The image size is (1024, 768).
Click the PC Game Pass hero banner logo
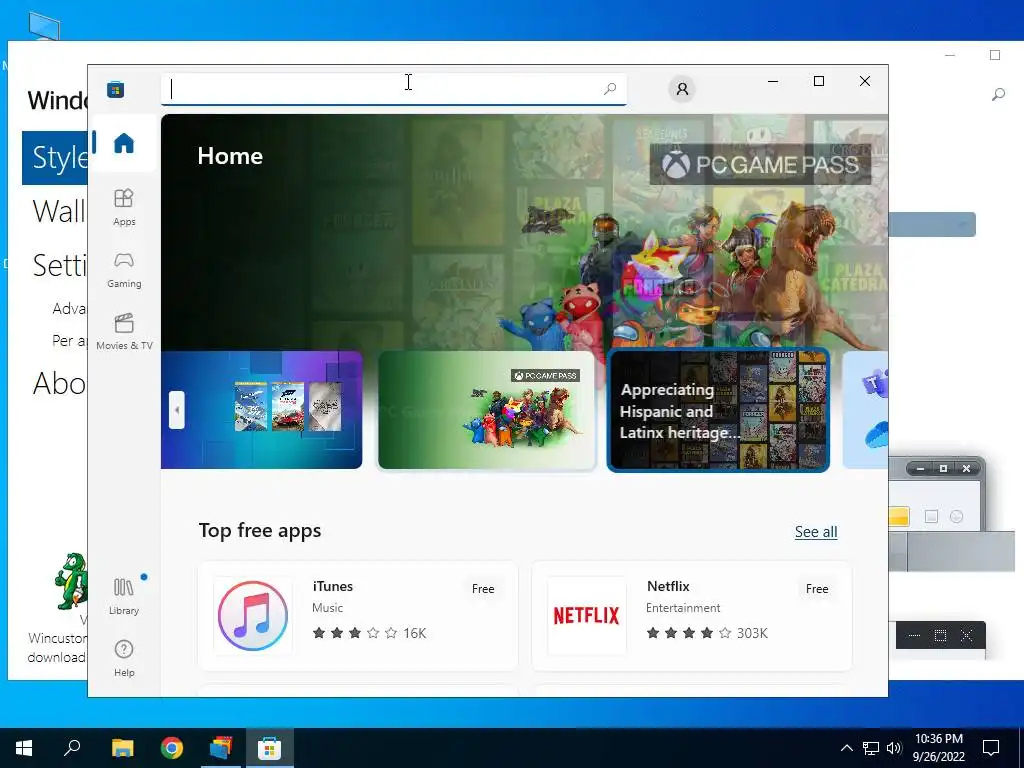760,164
